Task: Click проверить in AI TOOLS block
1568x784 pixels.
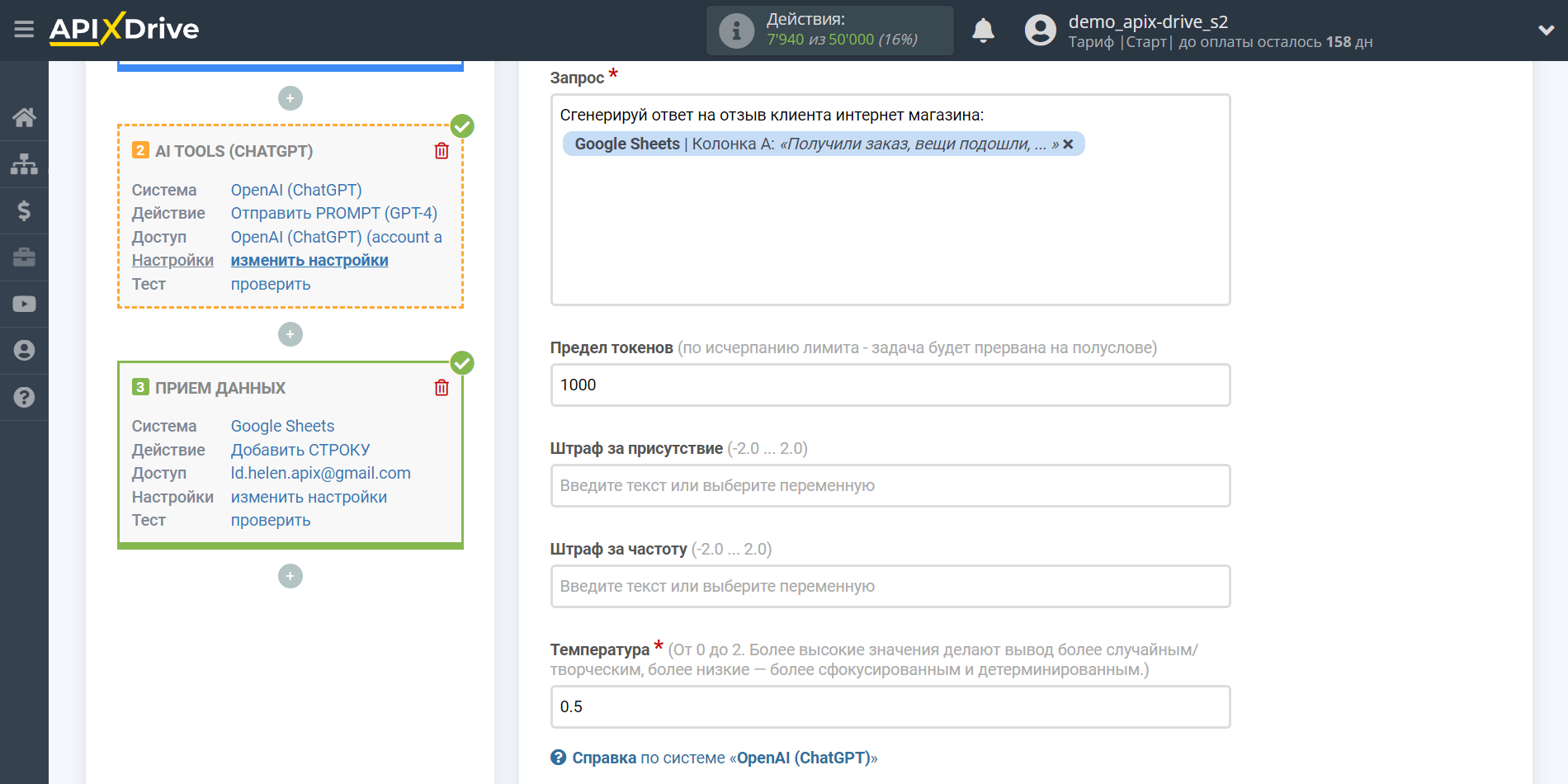Action: pyautogui.click(x=271, y=284)
